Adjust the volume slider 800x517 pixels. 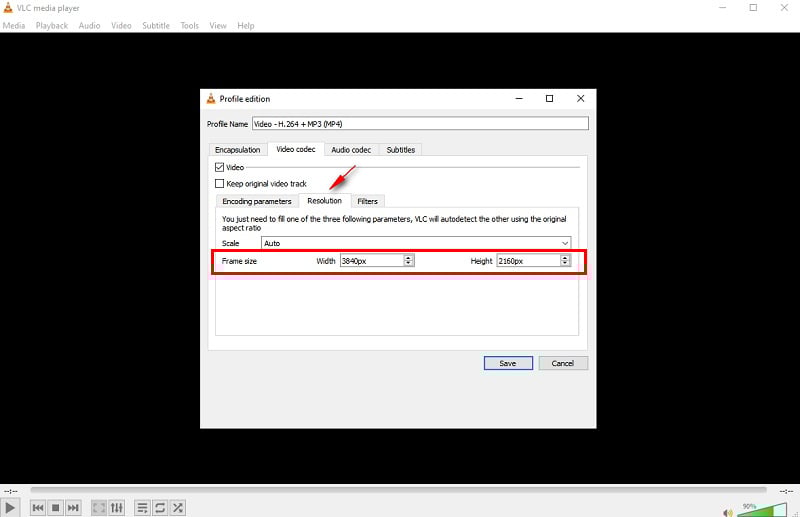[762, 510]
